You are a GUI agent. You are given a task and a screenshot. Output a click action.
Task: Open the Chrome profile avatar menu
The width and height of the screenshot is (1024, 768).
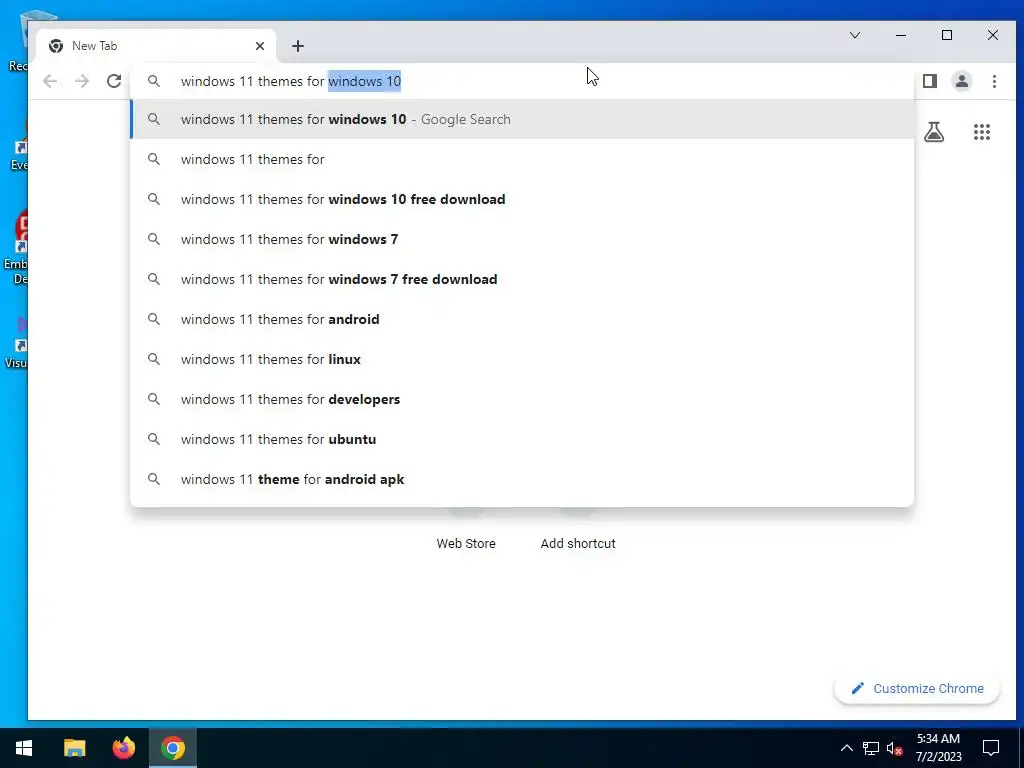pyautogui.click(x=962, y=81)
